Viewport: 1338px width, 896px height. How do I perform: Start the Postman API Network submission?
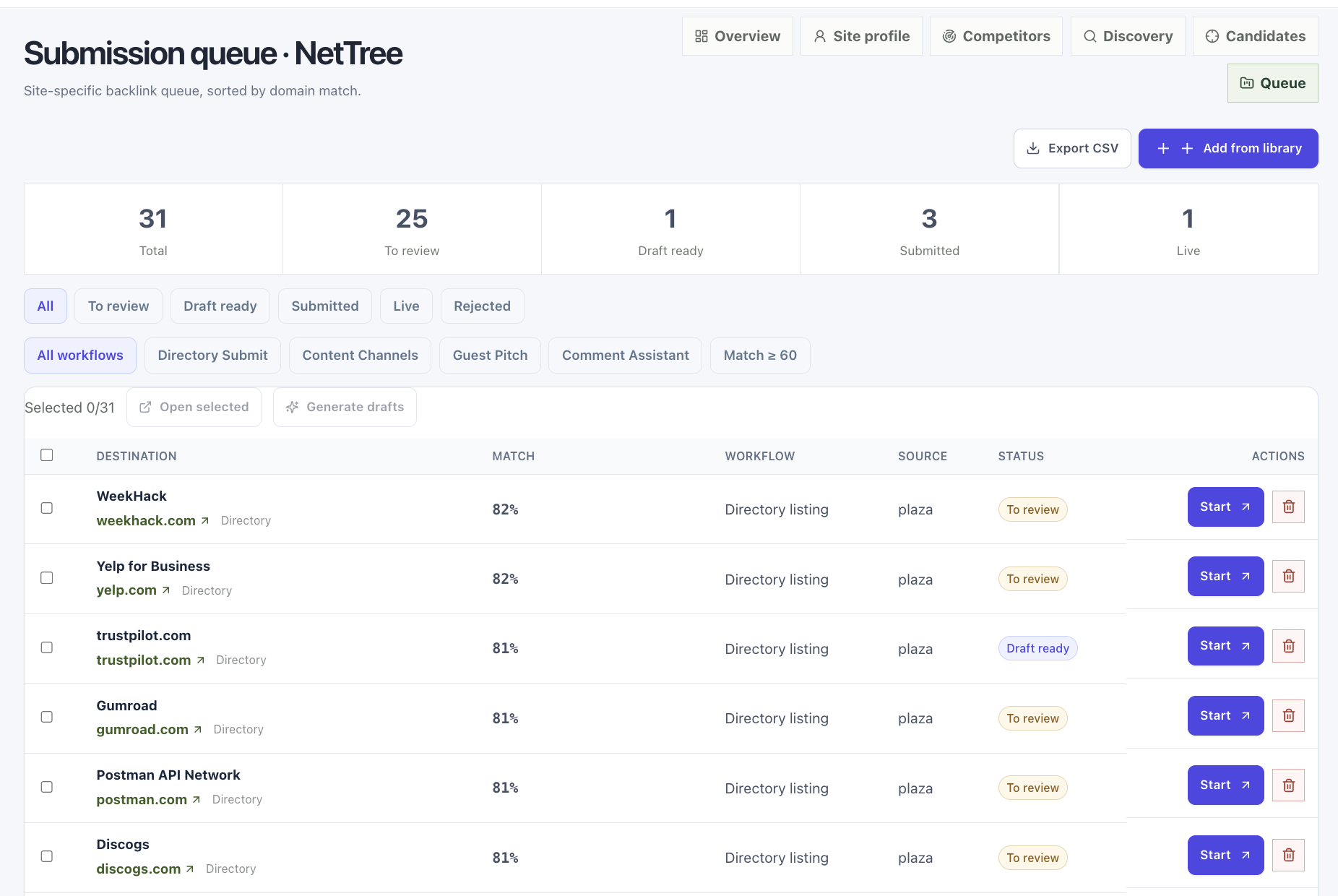pos(1225,785)
